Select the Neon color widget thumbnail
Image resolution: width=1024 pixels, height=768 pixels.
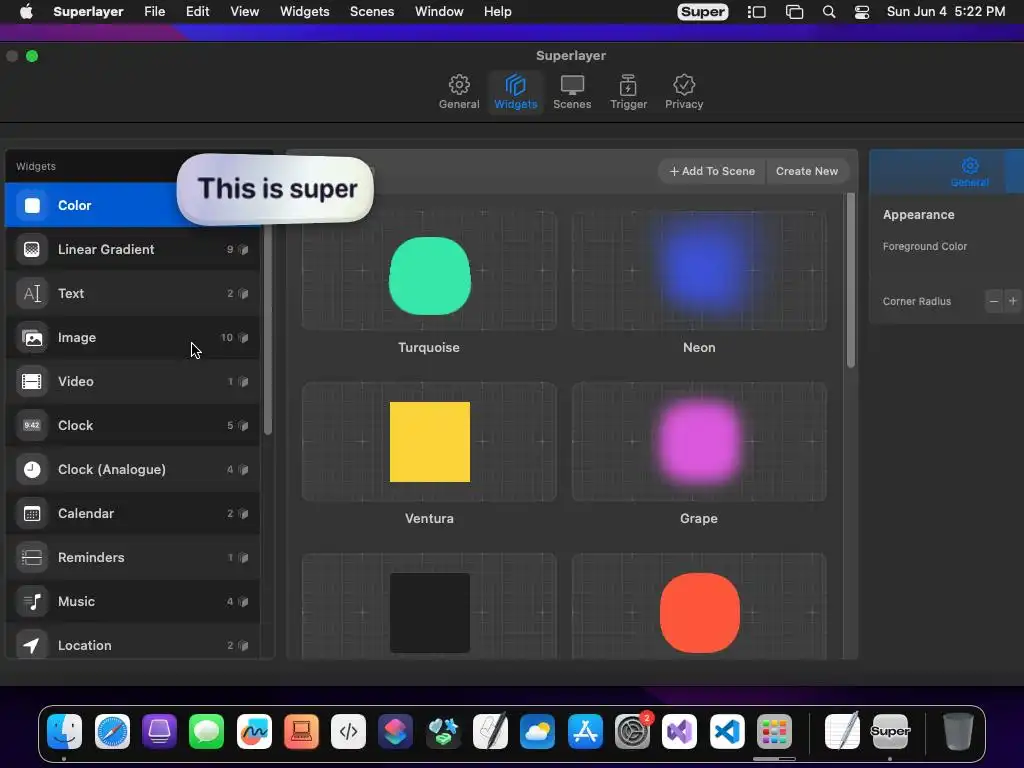(x=699, y=270)
